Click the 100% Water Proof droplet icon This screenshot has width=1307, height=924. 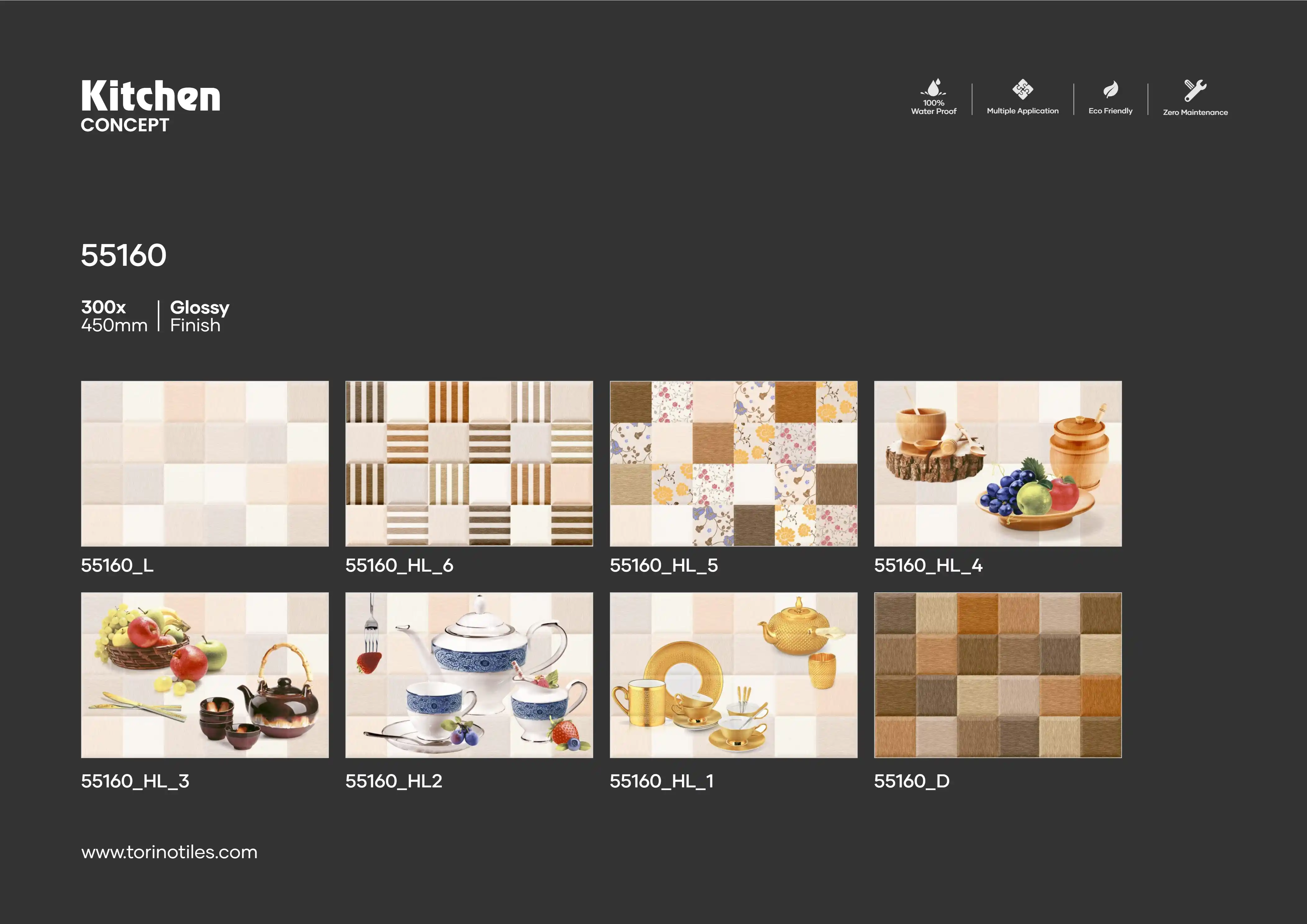click(x=933, y=88)
